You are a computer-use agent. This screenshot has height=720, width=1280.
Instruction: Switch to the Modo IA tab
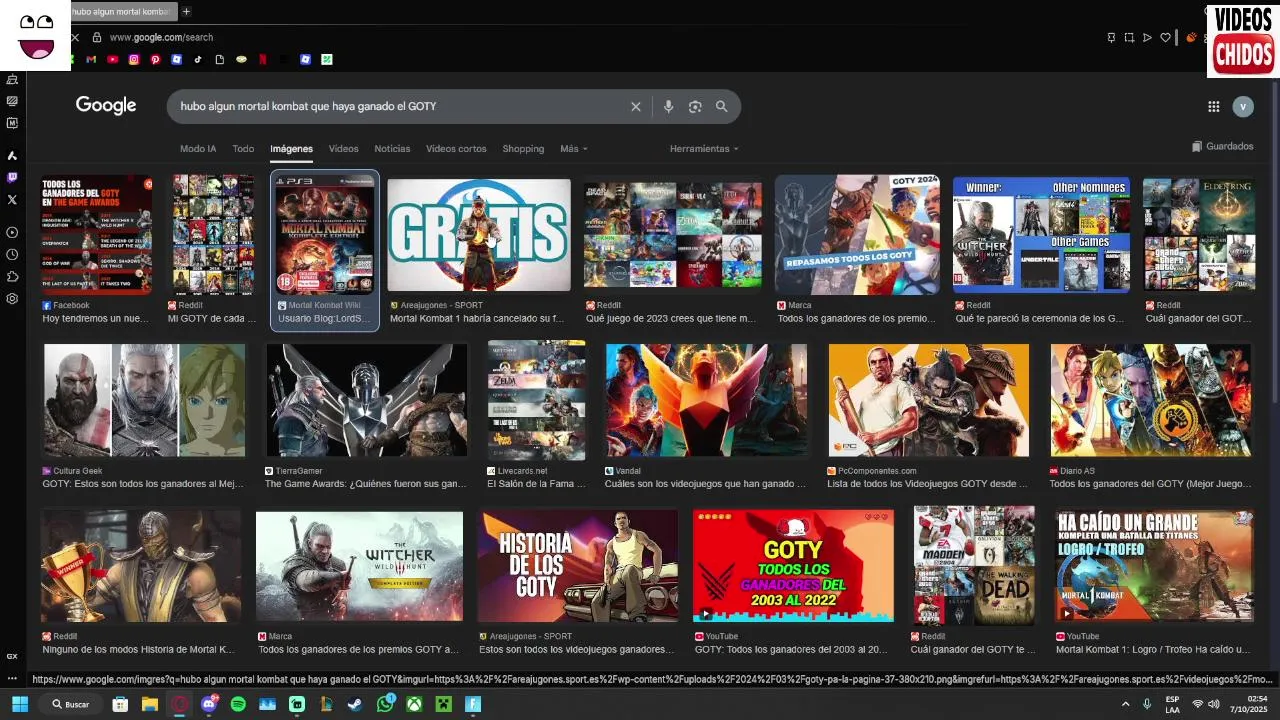pyautogui.click(x=198, y=148)
